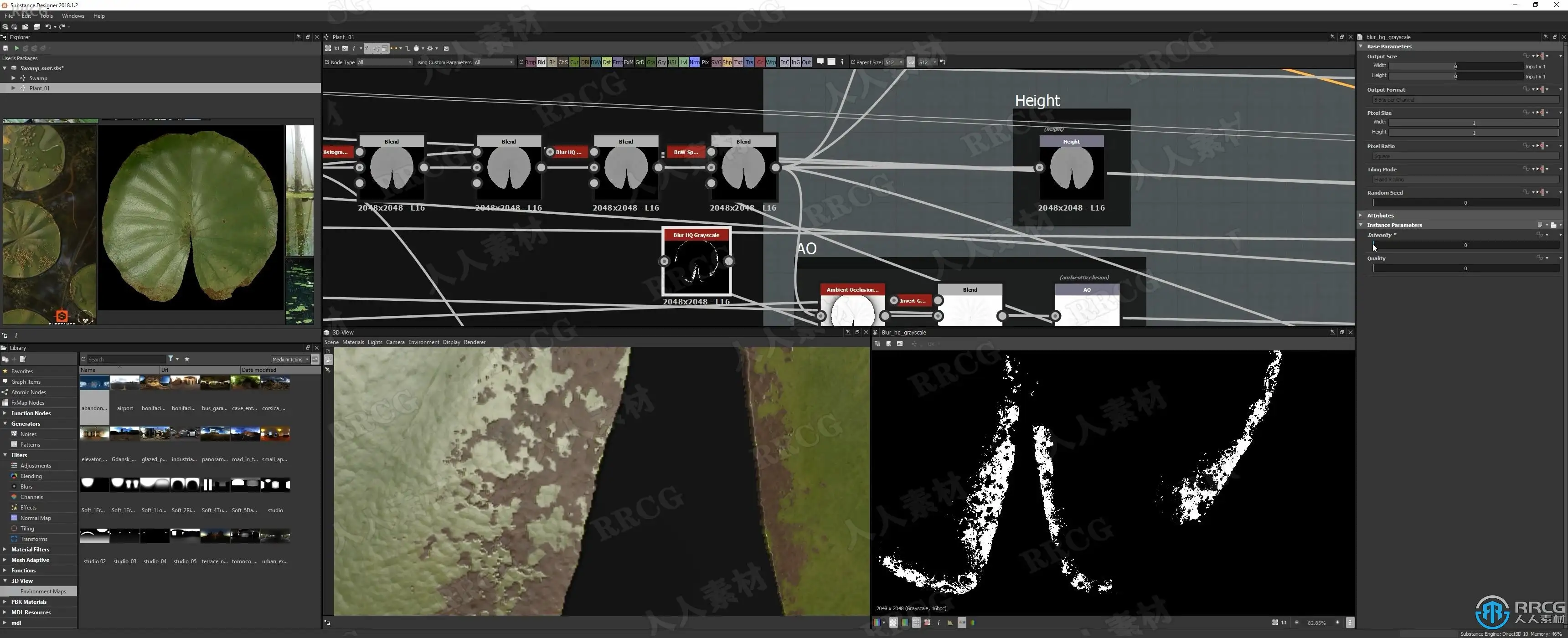Select the Blurs filter category
1568x638 pixels.
coord(26,486)
